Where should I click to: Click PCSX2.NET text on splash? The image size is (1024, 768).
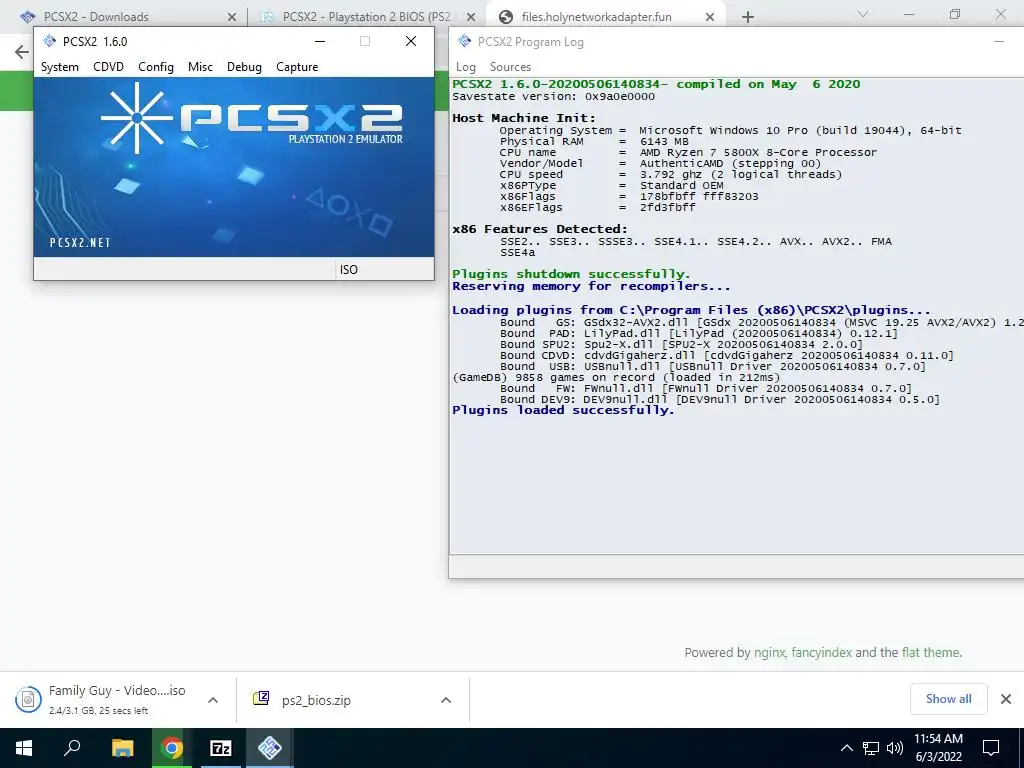80,243
